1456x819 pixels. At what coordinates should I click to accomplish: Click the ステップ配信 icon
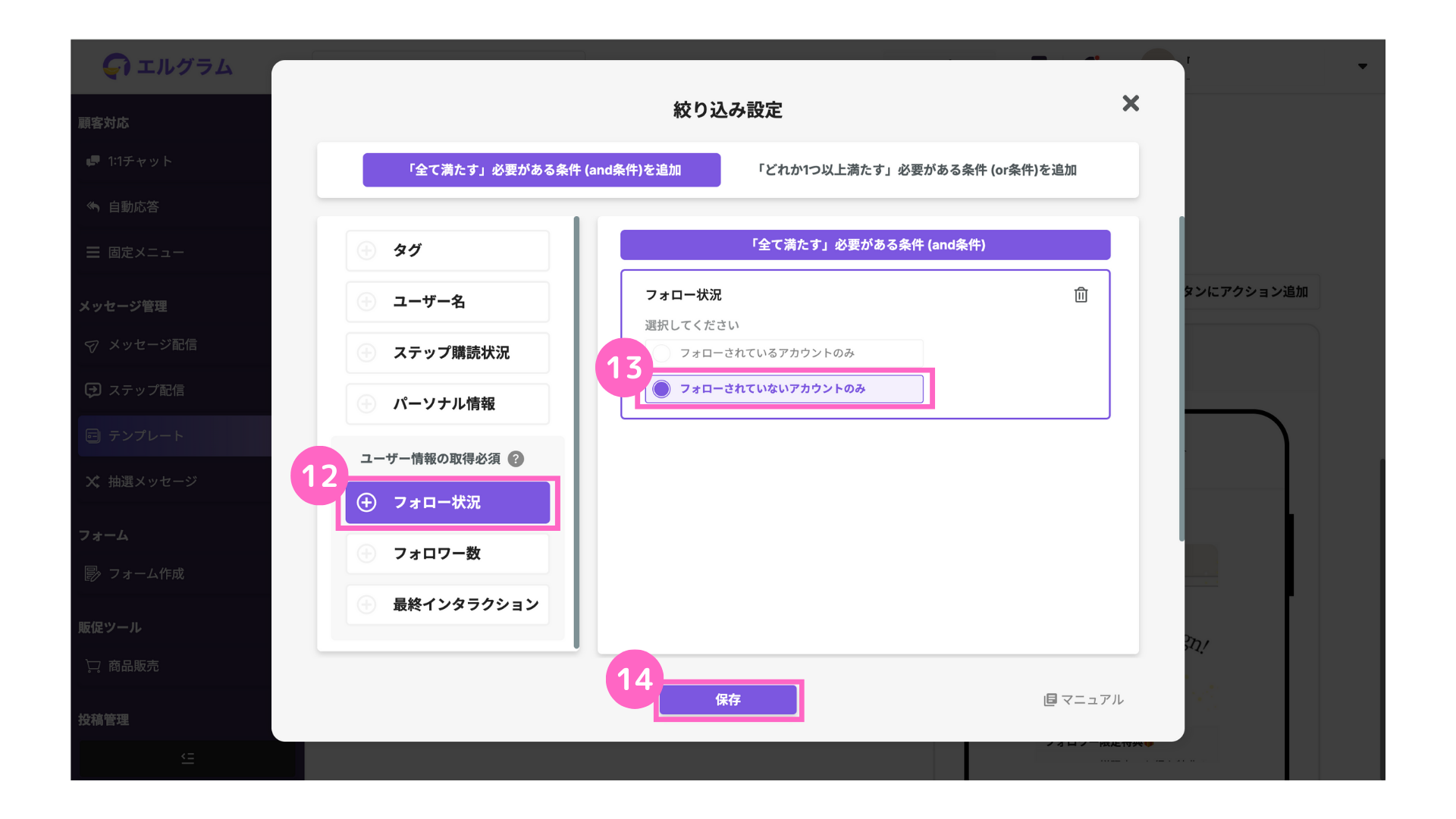tap(93, 391)
